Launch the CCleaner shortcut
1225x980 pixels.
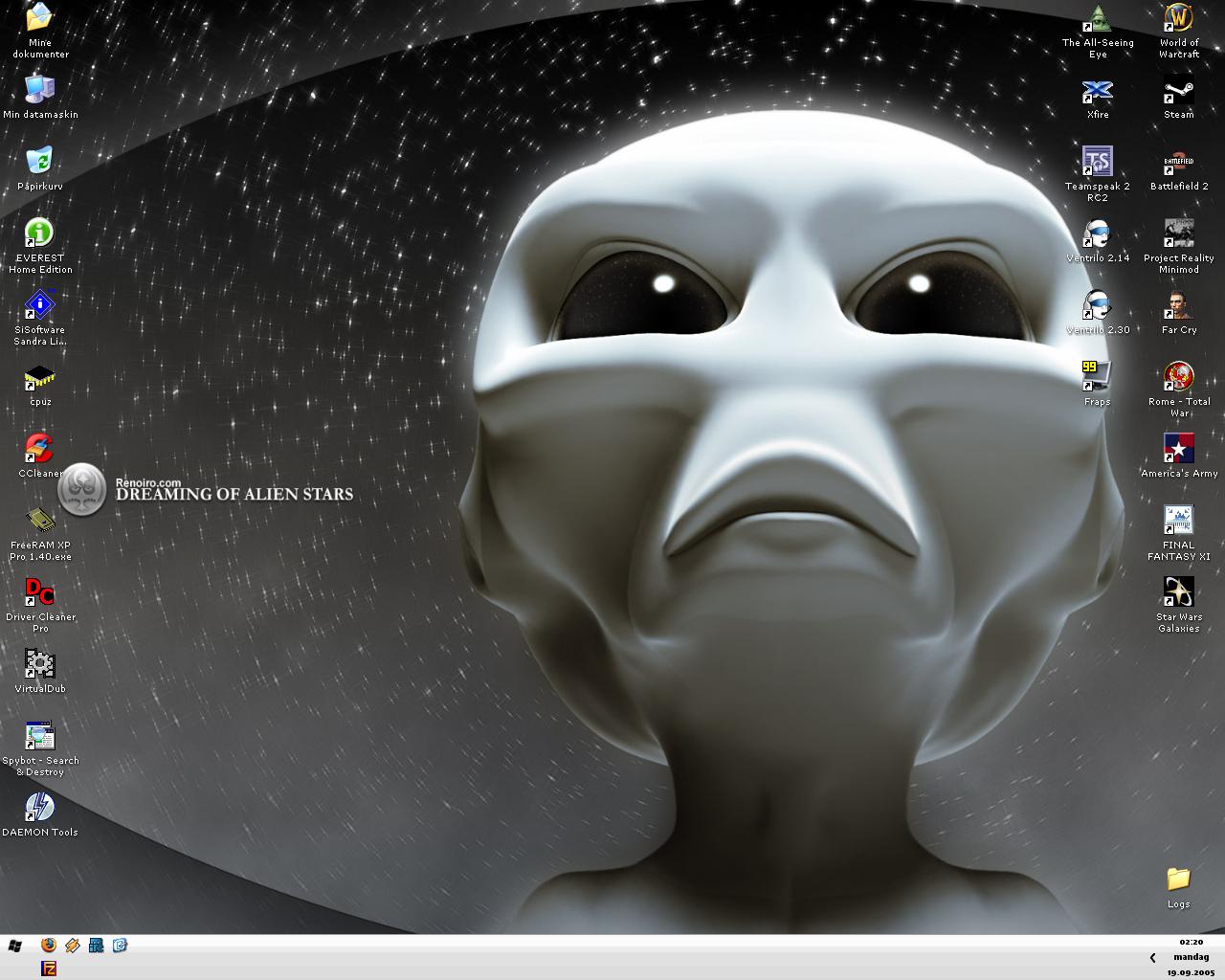tap(39, 449)
